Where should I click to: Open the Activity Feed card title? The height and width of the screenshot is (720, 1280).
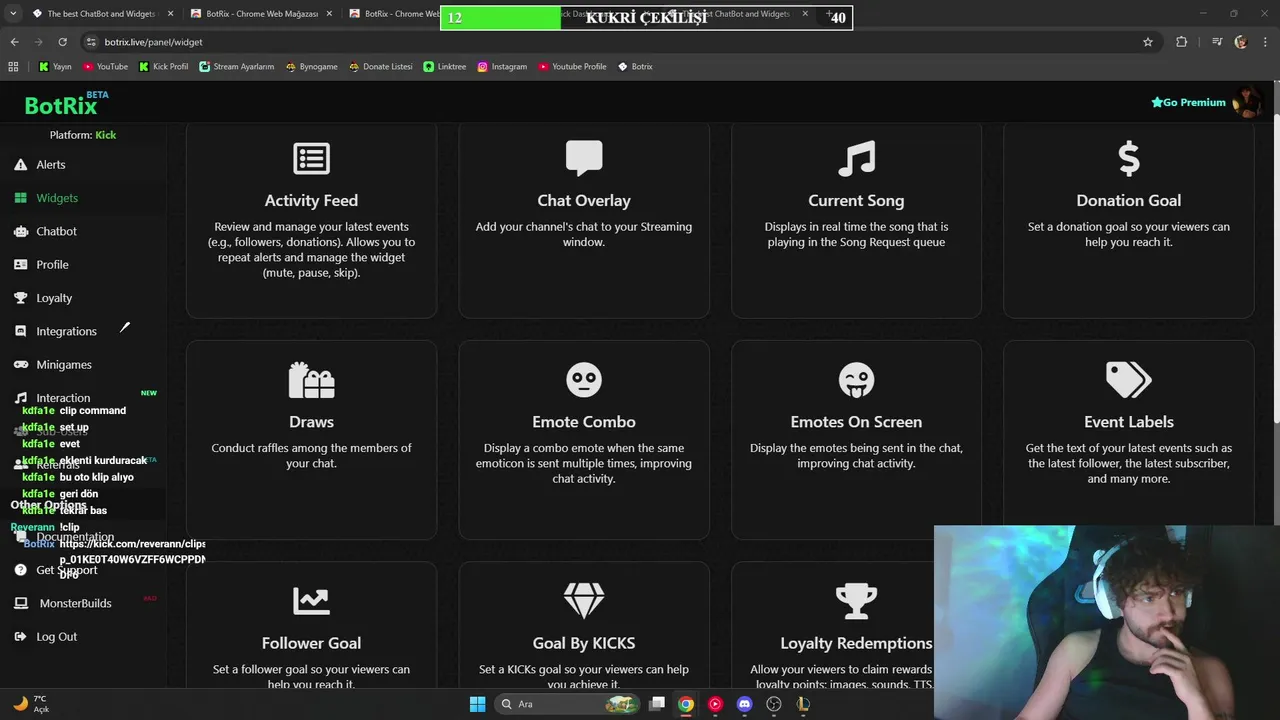point(311,201)
